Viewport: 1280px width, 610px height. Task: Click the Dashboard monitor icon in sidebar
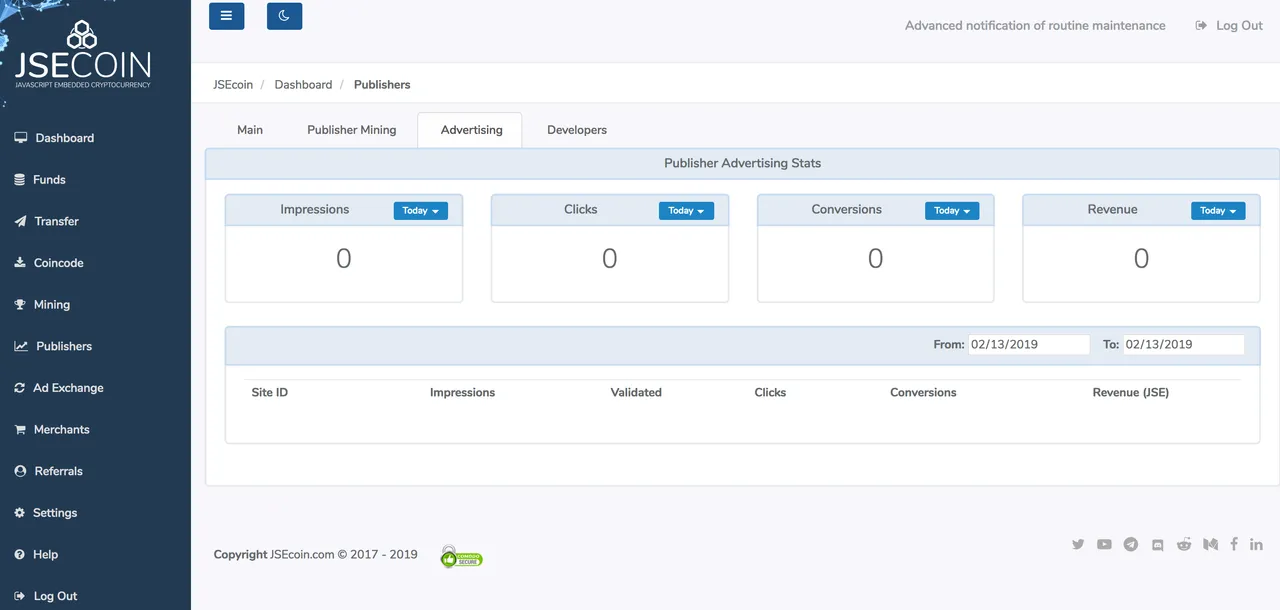click(x=21, y=138)
